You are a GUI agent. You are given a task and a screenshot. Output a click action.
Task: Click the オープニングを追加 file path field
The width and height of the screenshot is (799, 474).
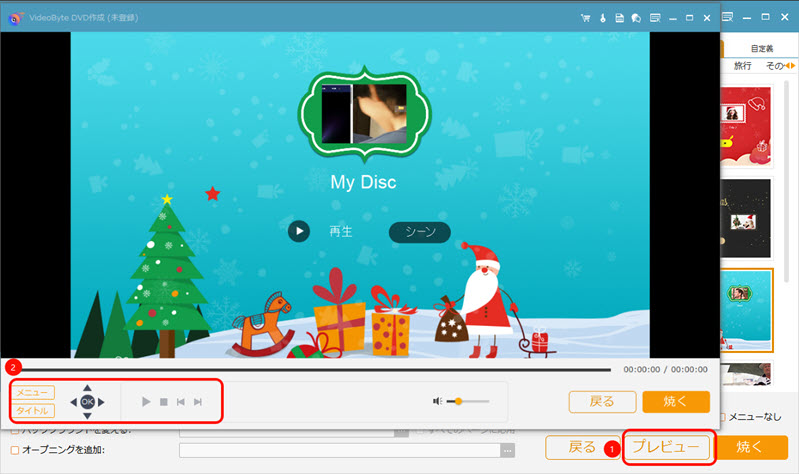point(339,451)
